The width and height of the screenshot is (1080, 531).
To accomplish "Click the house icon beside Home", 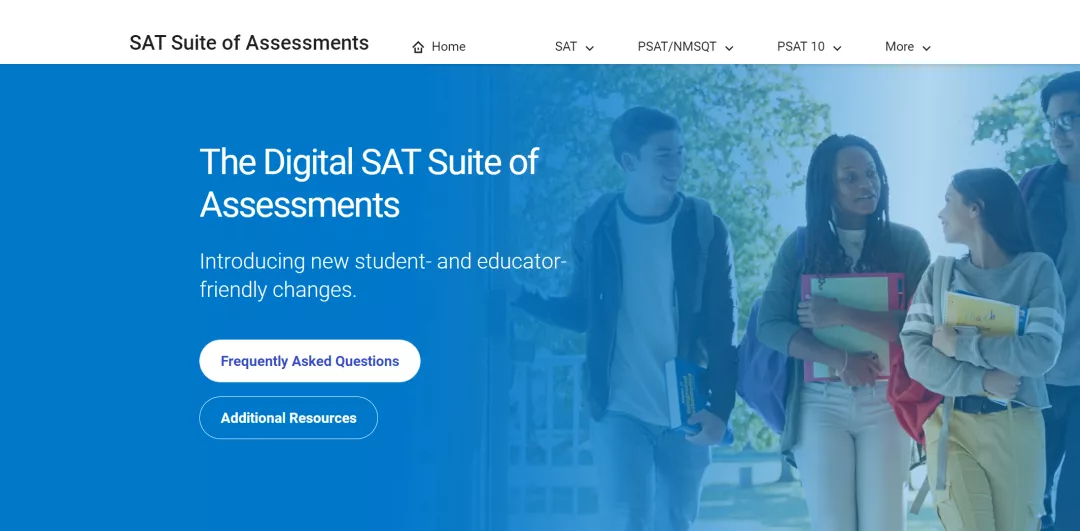I will coord(418,47).
